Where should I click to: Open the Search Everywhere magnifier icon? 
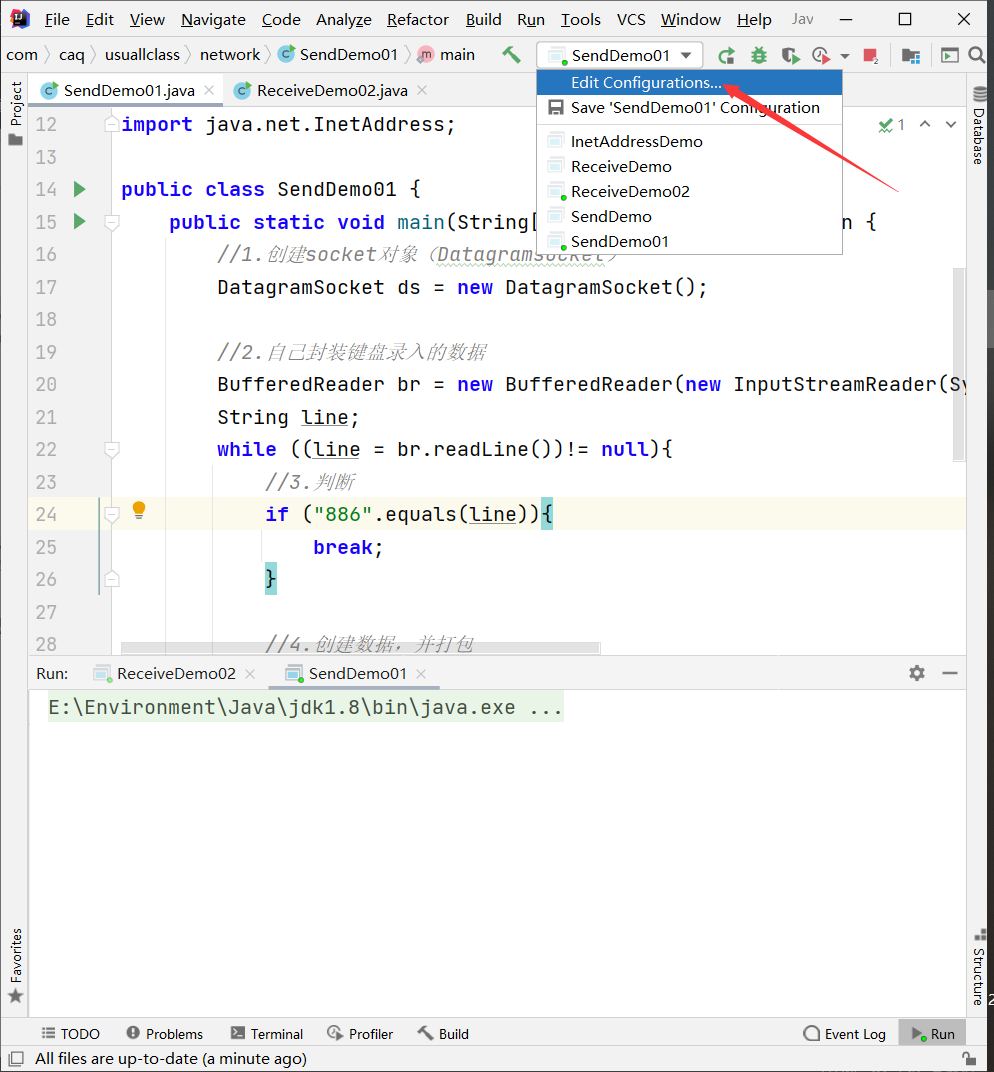[x=977, y=55]
